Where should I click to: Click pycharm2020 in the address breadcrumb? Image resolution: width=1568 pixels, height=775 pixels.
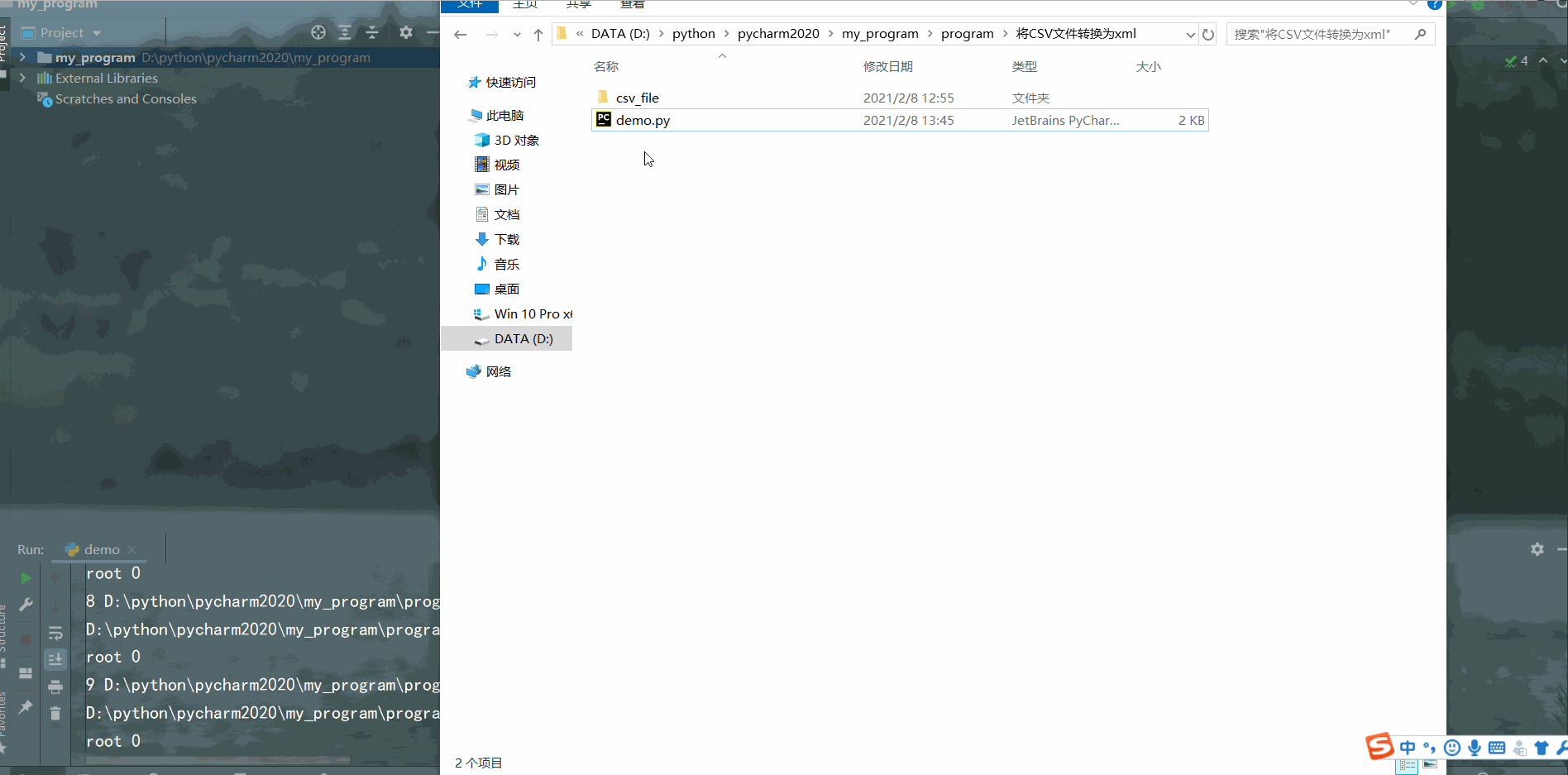[x=777, y=34]
